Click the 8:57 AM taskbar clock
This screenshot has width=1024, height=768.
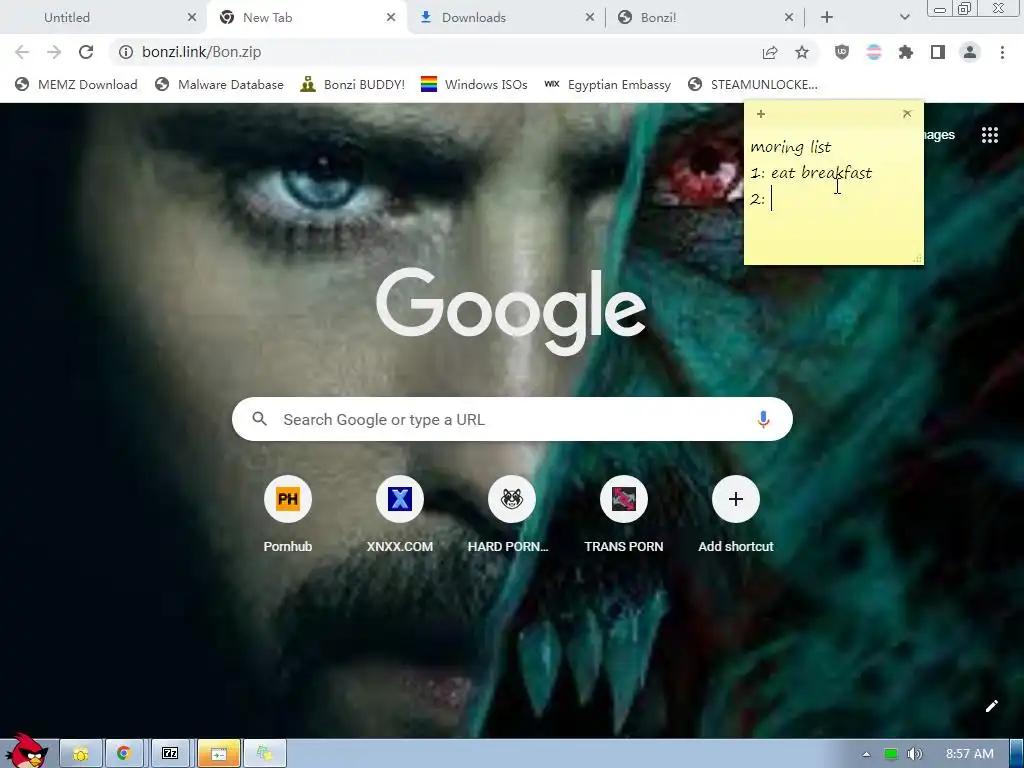(x=970, y=754)
